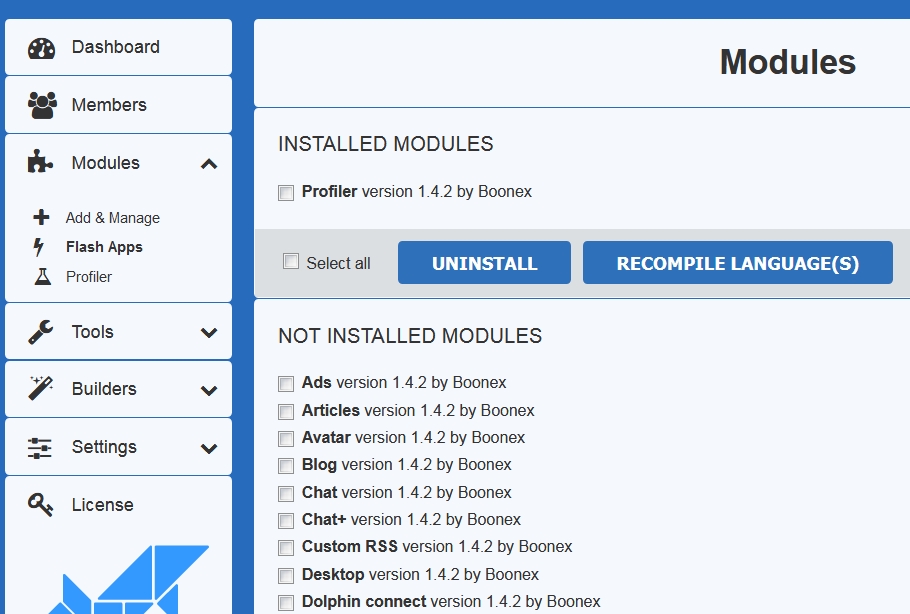
Task: Expand the Tools menu chevron
Action: (209, 333)
